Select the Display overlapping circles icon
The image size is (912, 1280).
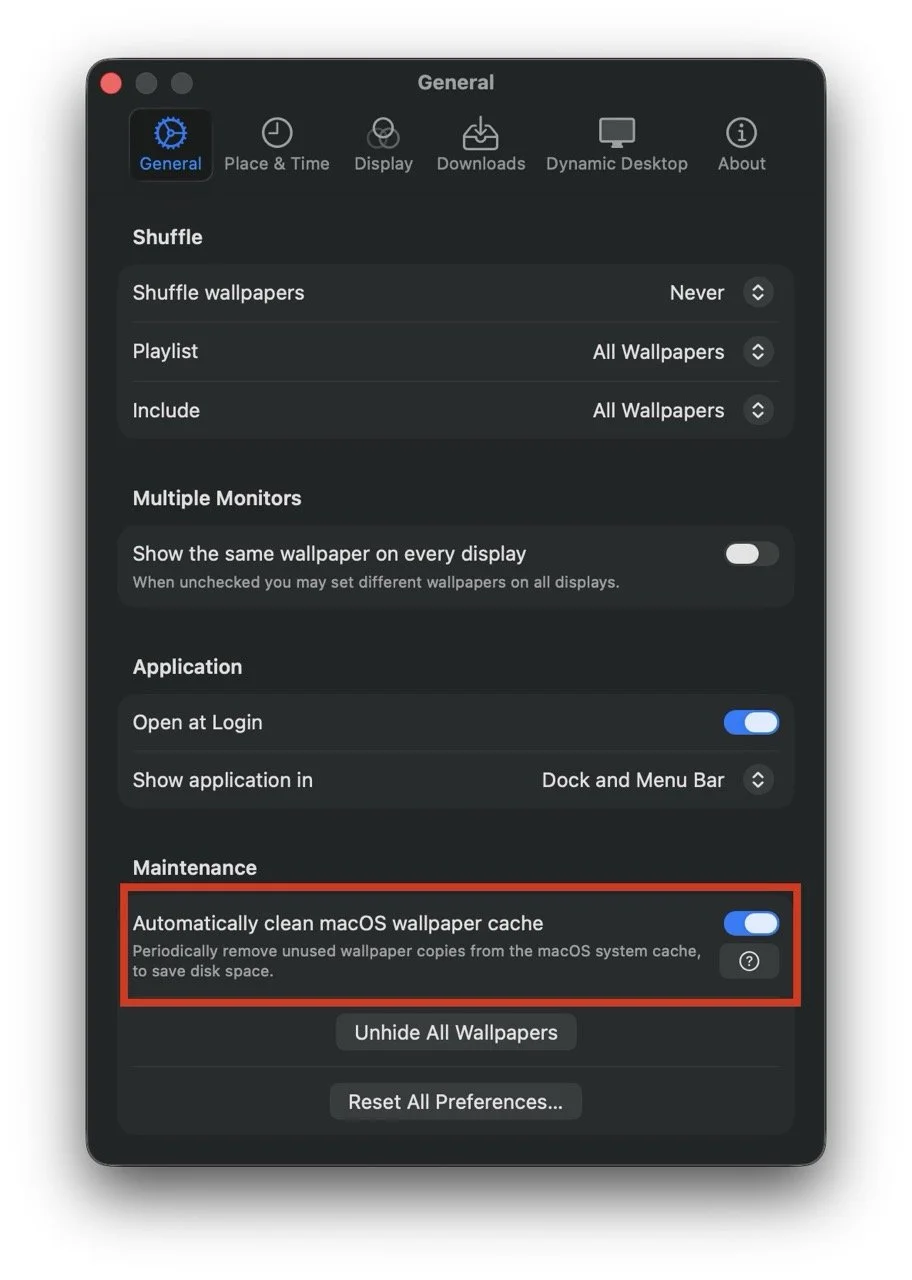383,132
